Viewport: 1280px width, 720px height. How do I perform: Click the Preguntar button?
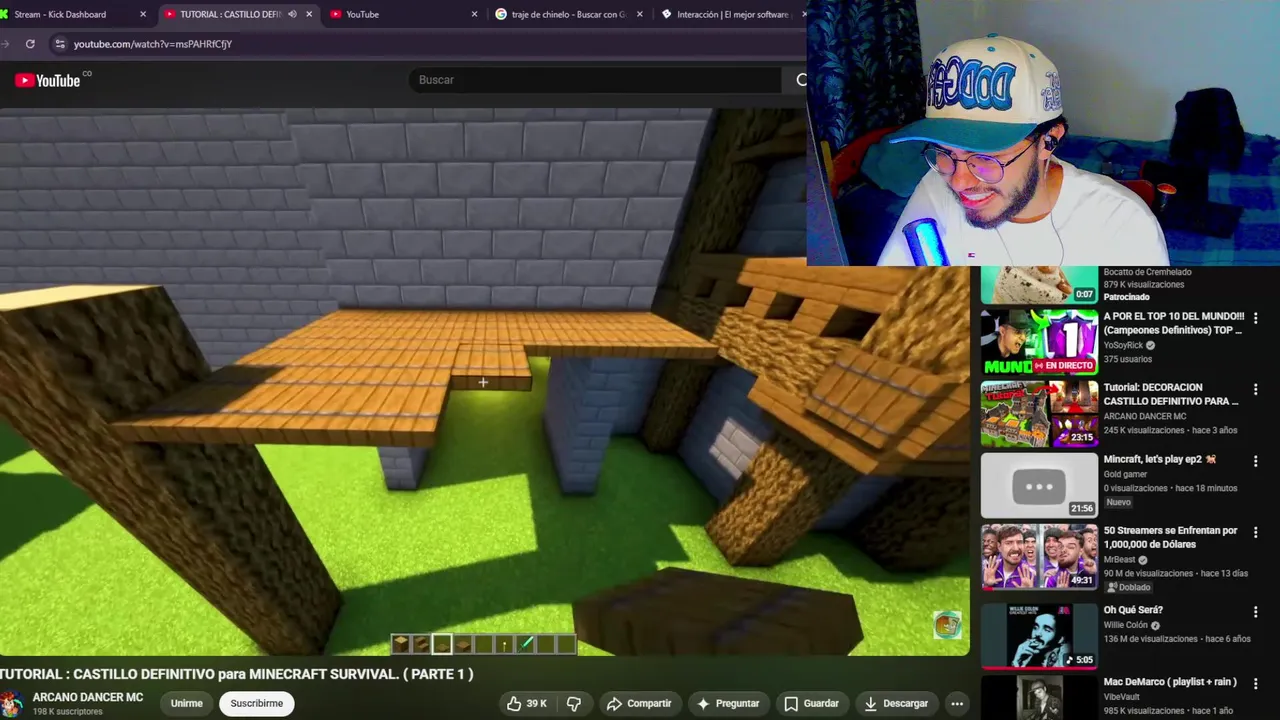(727, 703)
